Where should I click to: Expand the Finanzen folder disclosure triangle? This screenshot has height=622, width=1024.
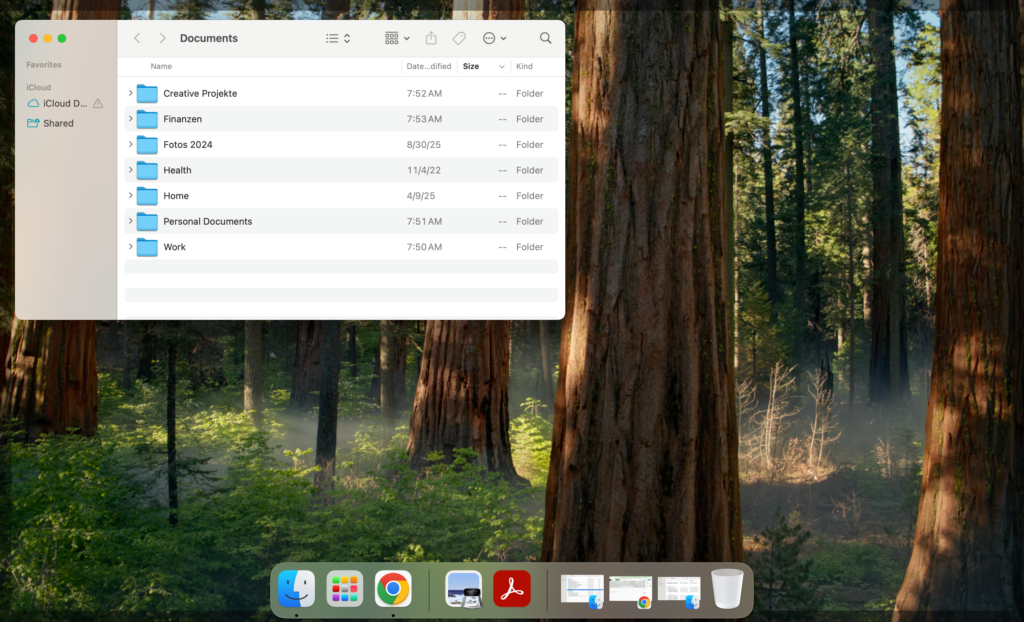(129, 118)
